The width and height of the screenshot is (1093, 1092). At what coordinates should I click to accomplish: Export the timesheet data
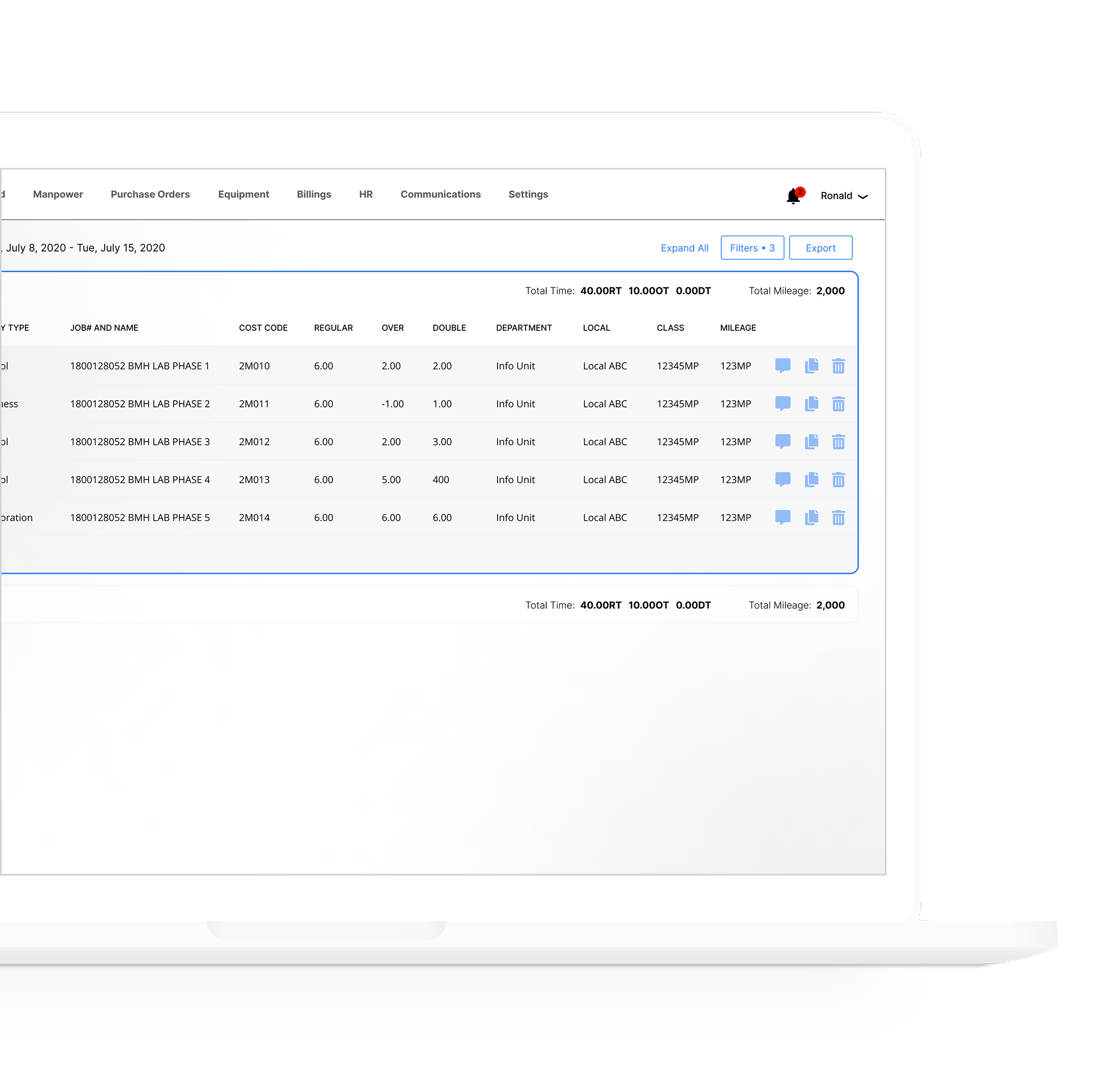[820, 247]
